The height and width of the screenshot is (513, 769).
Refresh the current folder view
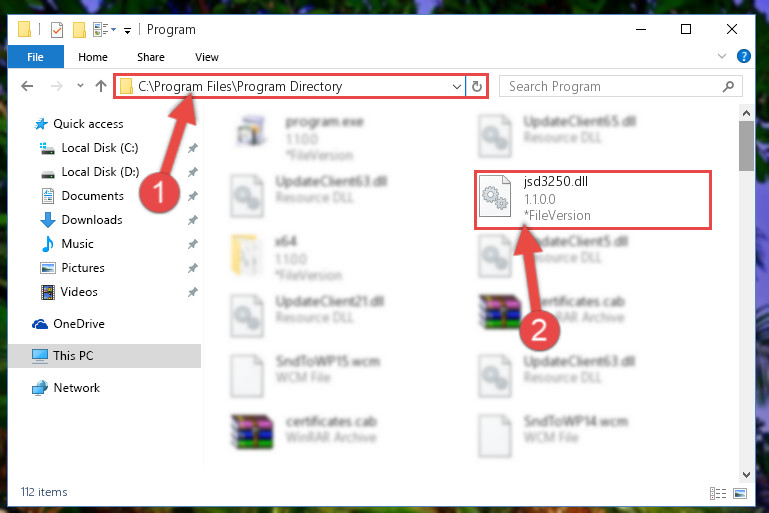(x=477, y=87)
